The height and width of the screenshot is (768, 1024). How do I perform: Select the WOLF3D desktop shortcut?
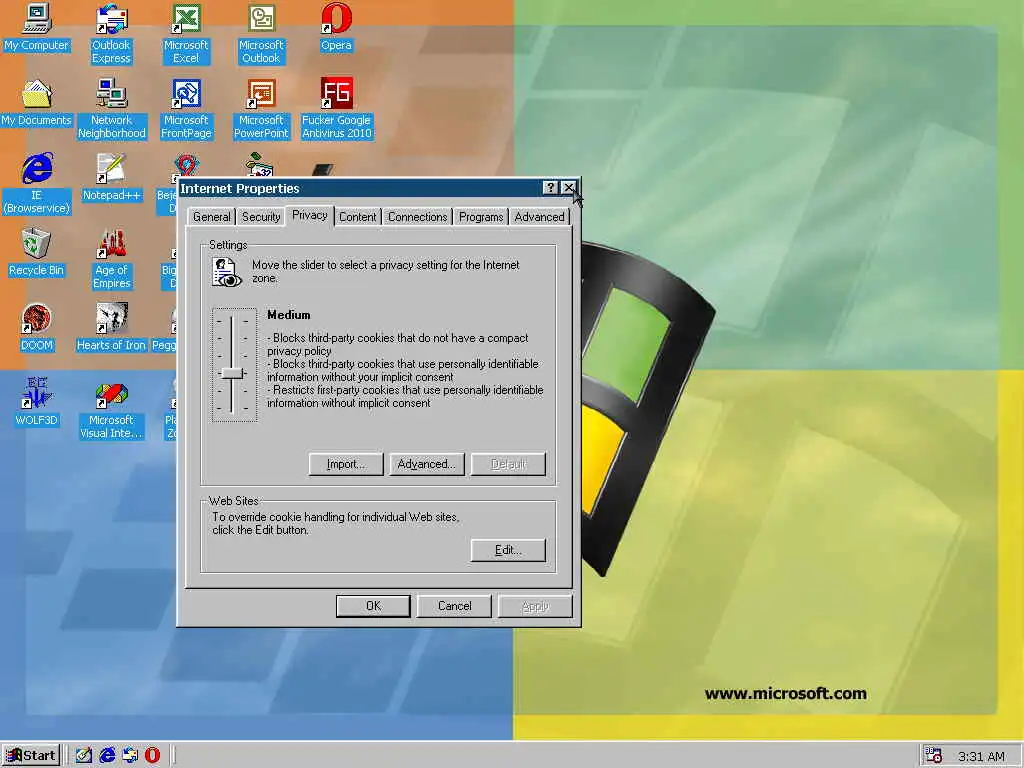pos(37,403)
